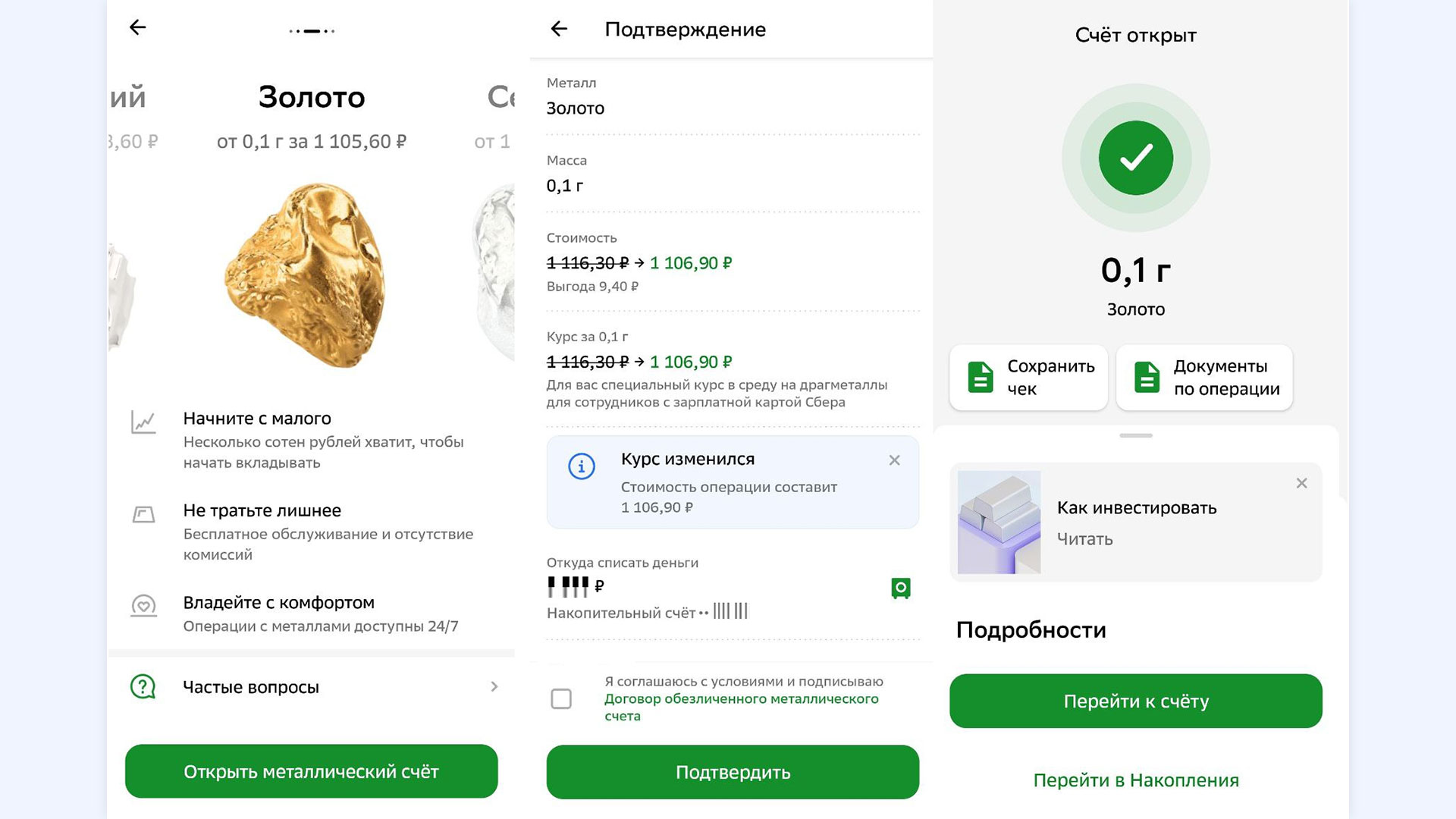Tap the bottom sheet drag handle

click(x=1136, y=436)
